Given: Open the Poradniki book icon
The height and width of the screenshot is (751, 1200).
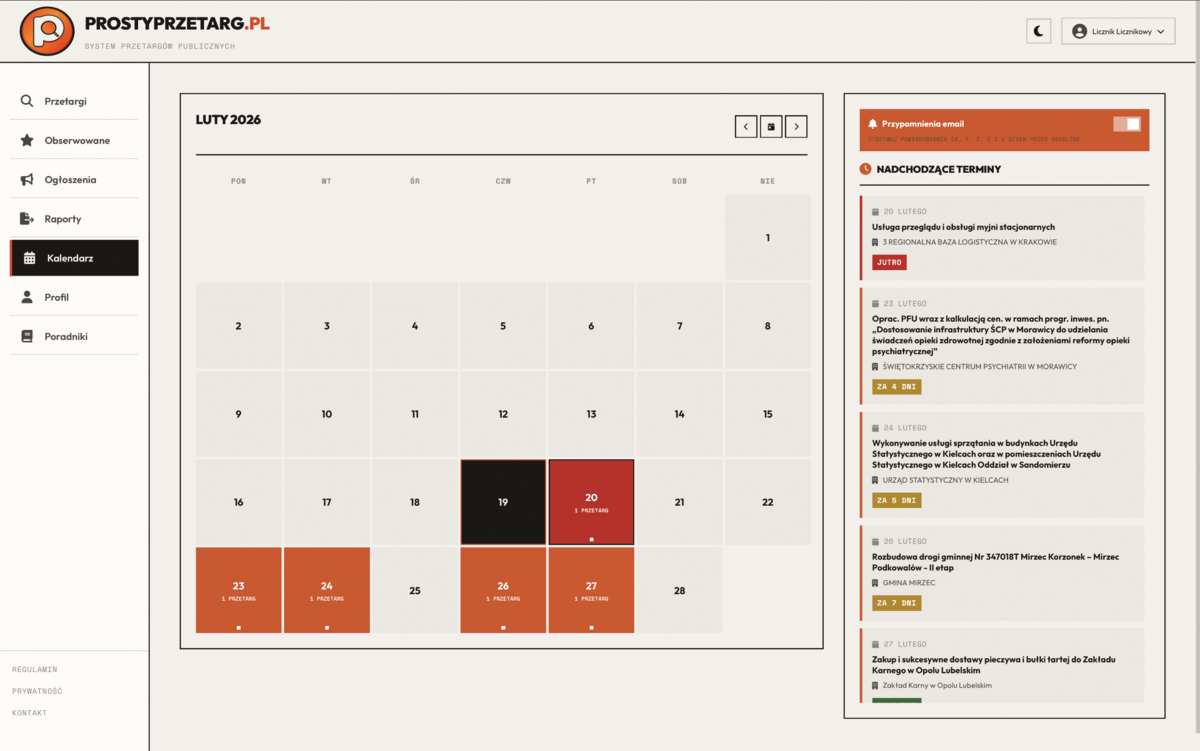Looking at the screenshot, I should click(x=27, y=336).
